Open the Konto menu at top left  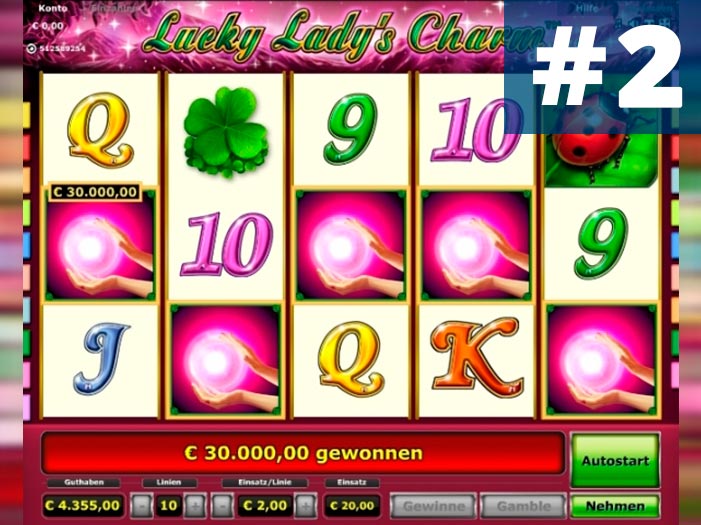[53, 8]
